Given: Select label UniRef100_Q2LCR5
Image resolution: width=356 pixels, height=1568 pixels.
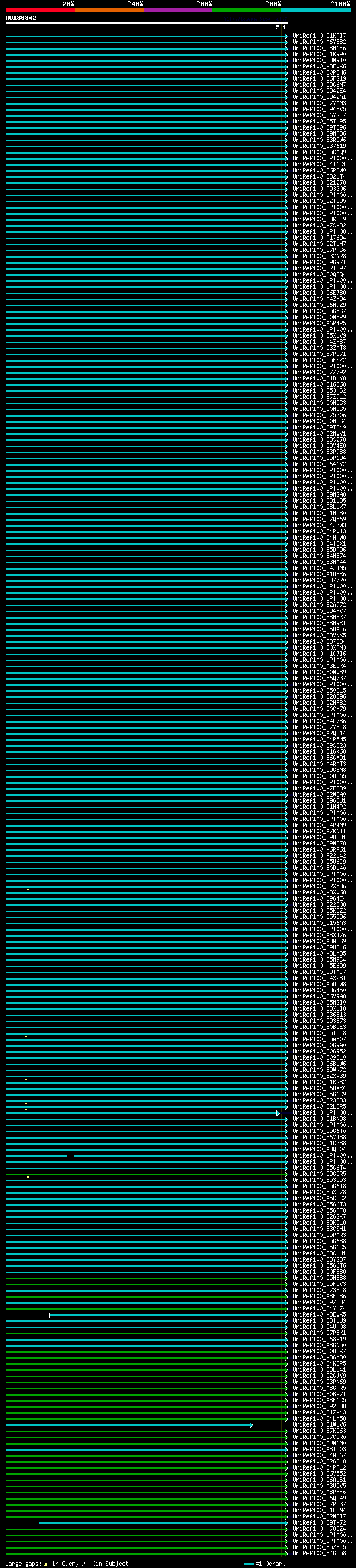Looking at the screenshot, I should coord(319,1106).
